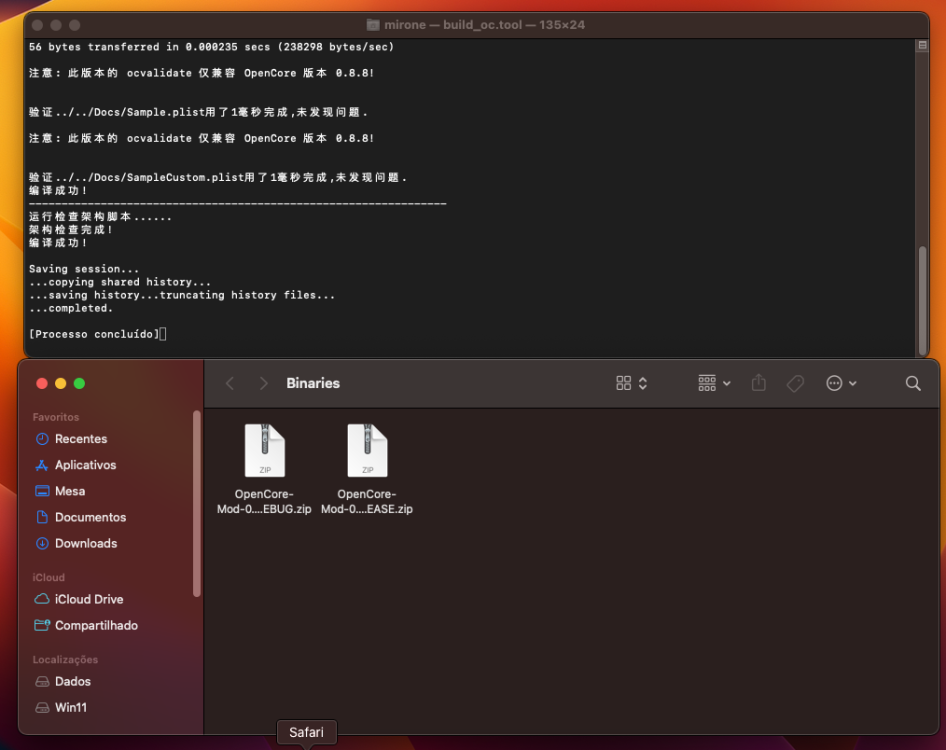Click the OpenCore-Mod-0....EBUG.zip file name

264,501
